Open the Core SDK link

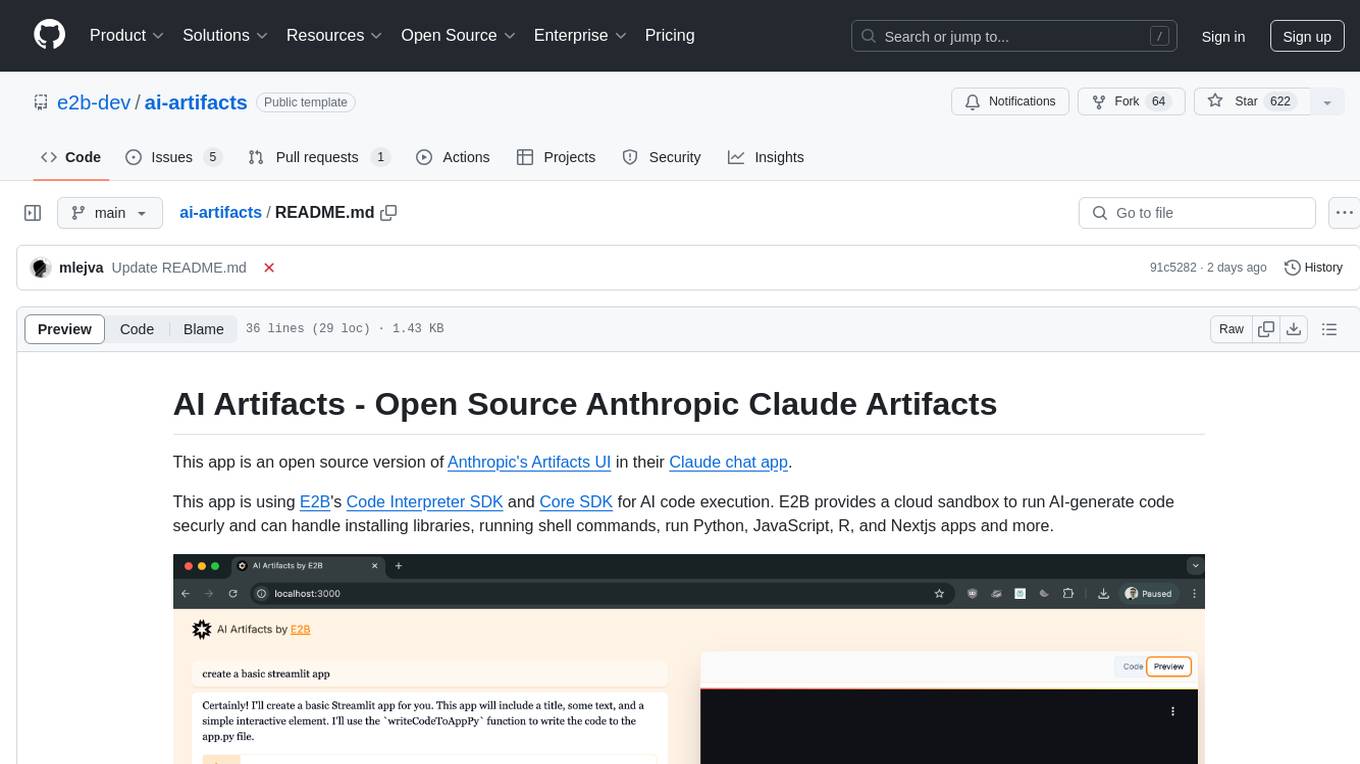[576, 502]
